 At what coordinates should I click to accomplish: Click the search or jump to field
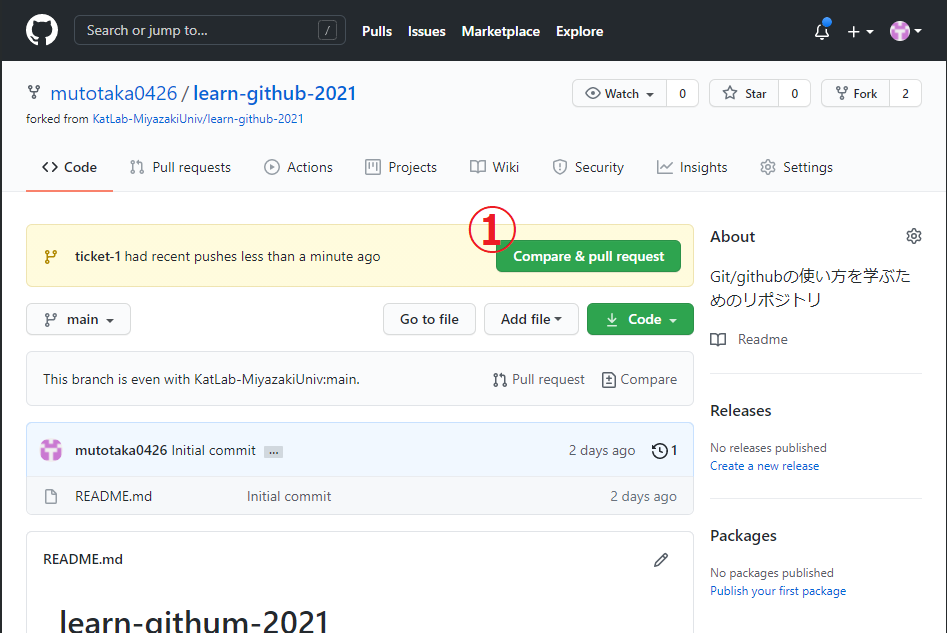tap(210, 30)
